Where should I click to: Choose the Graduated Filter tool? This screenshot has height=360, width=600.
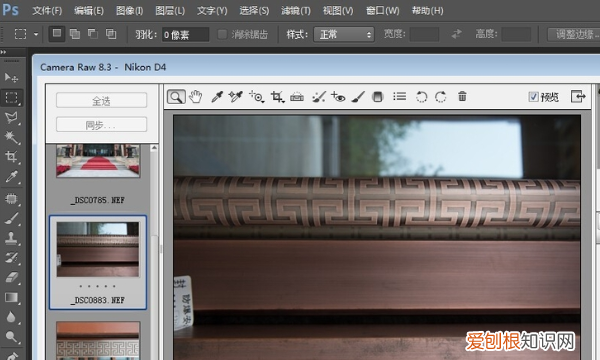(378, 97)
